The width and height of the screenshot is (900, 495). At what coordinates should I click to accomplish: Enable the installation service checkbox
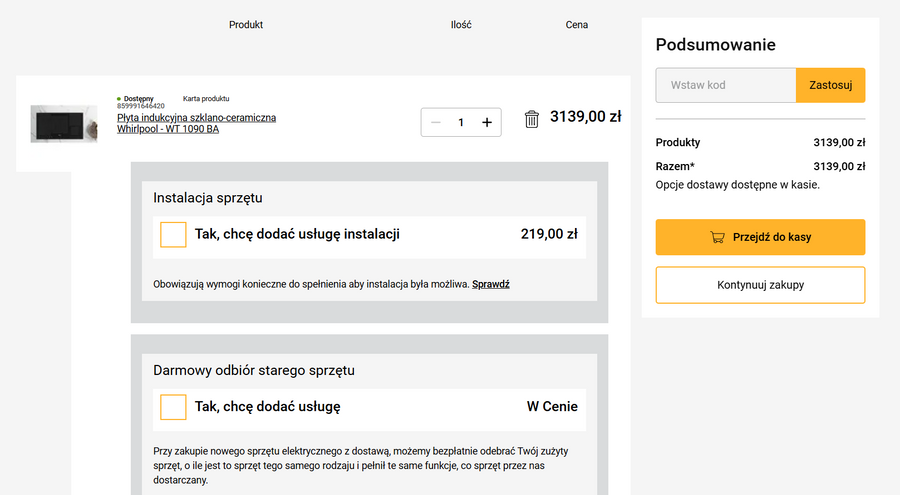[x=173, y=235]
